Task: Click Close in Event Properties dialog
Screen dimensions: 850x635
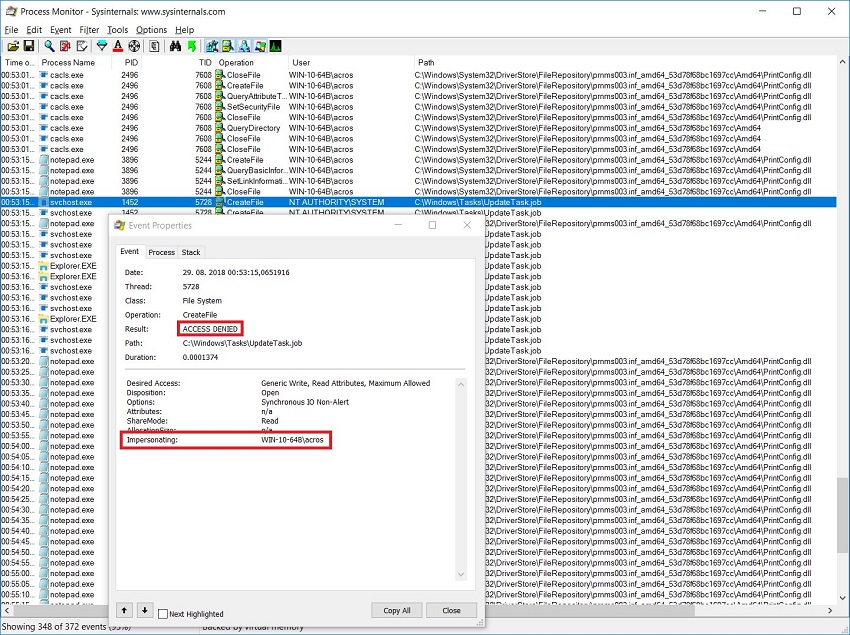Action: pyautogui.click(x=451, y=610)
